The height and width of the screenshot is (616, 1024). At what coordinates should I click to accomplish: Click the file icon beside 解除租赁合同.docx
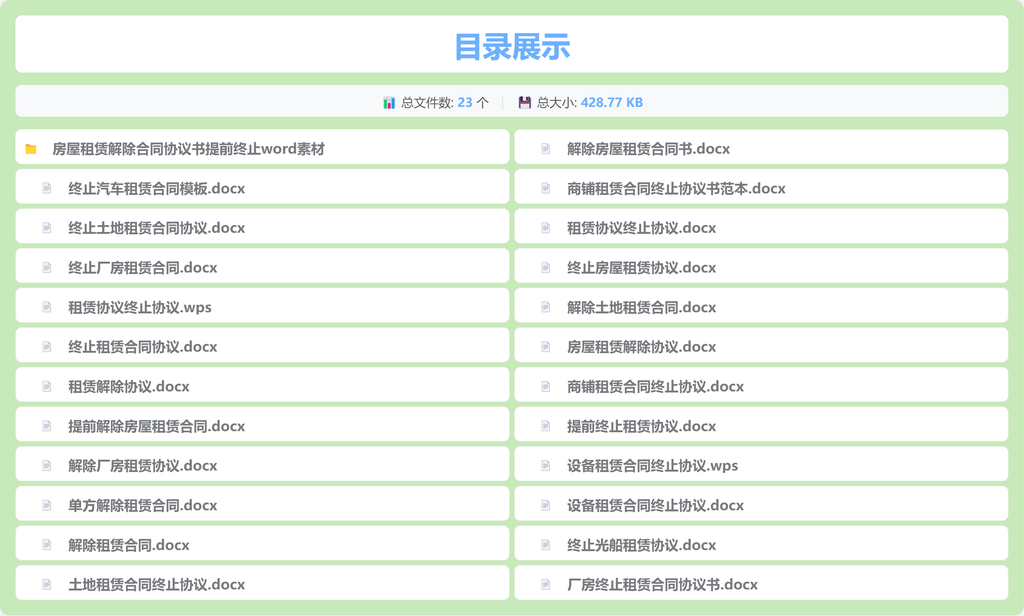46,545
